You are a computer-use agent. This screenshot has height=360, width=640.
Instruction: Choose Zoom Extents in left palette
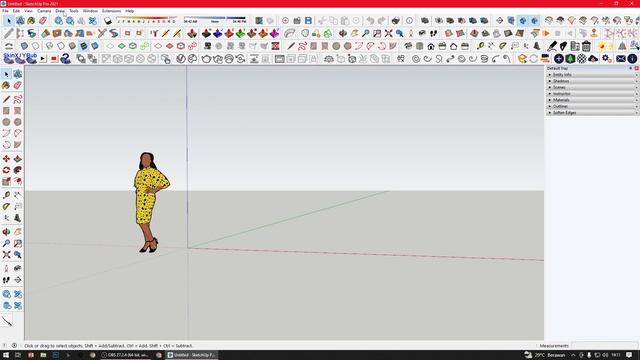6,255
